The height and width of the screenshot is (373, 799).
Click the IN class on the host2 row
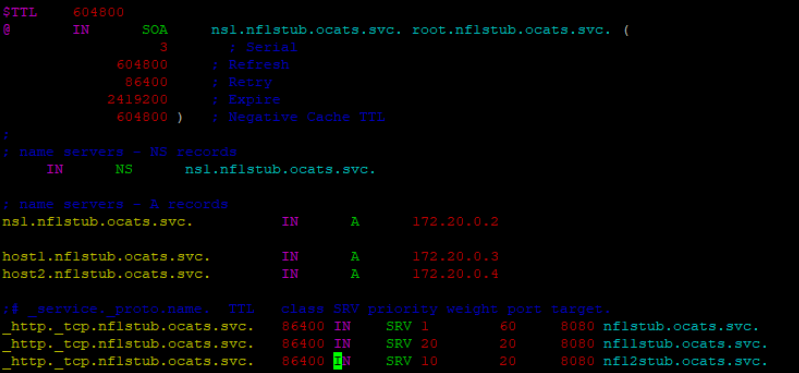(x=290, y=274)
